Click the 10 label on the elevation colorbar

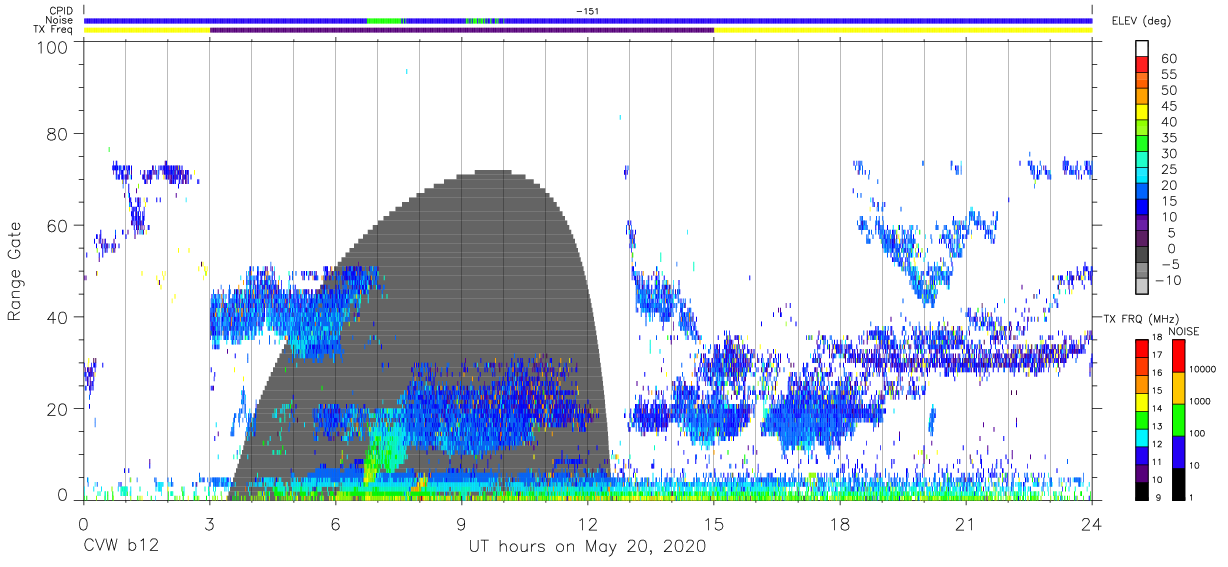coord(1168,217)
